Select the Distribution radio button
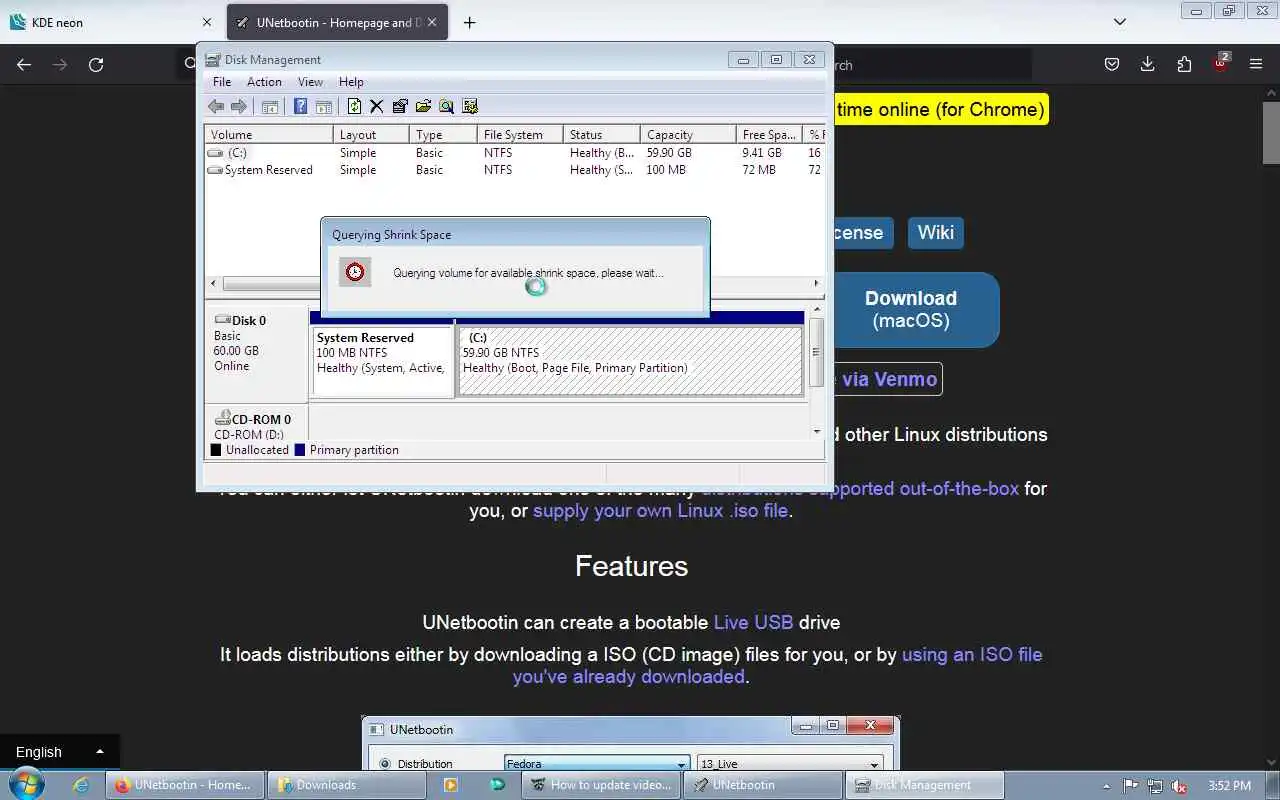 pos(385,764)
